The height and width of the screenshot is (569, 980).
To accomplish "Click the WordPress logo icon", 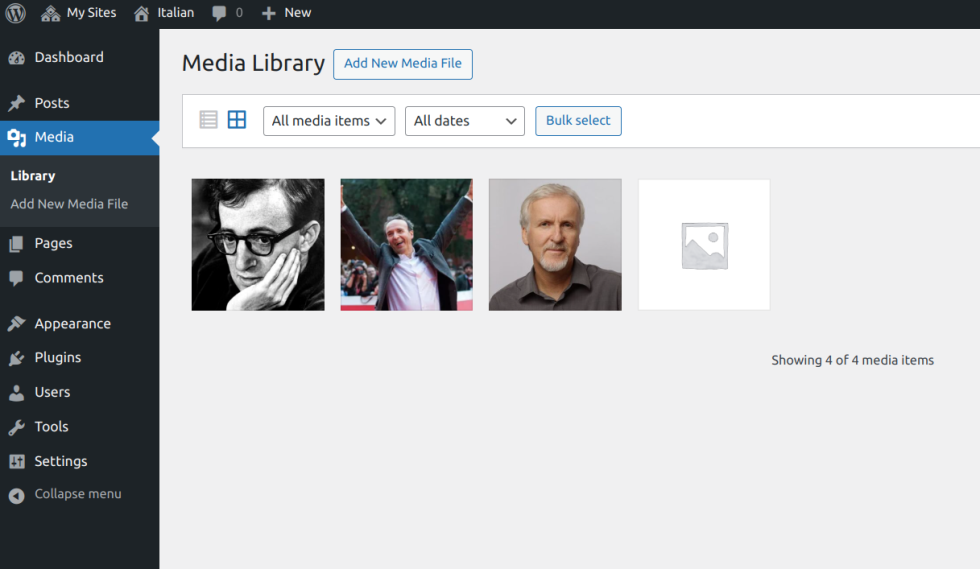I will point(16,13).
